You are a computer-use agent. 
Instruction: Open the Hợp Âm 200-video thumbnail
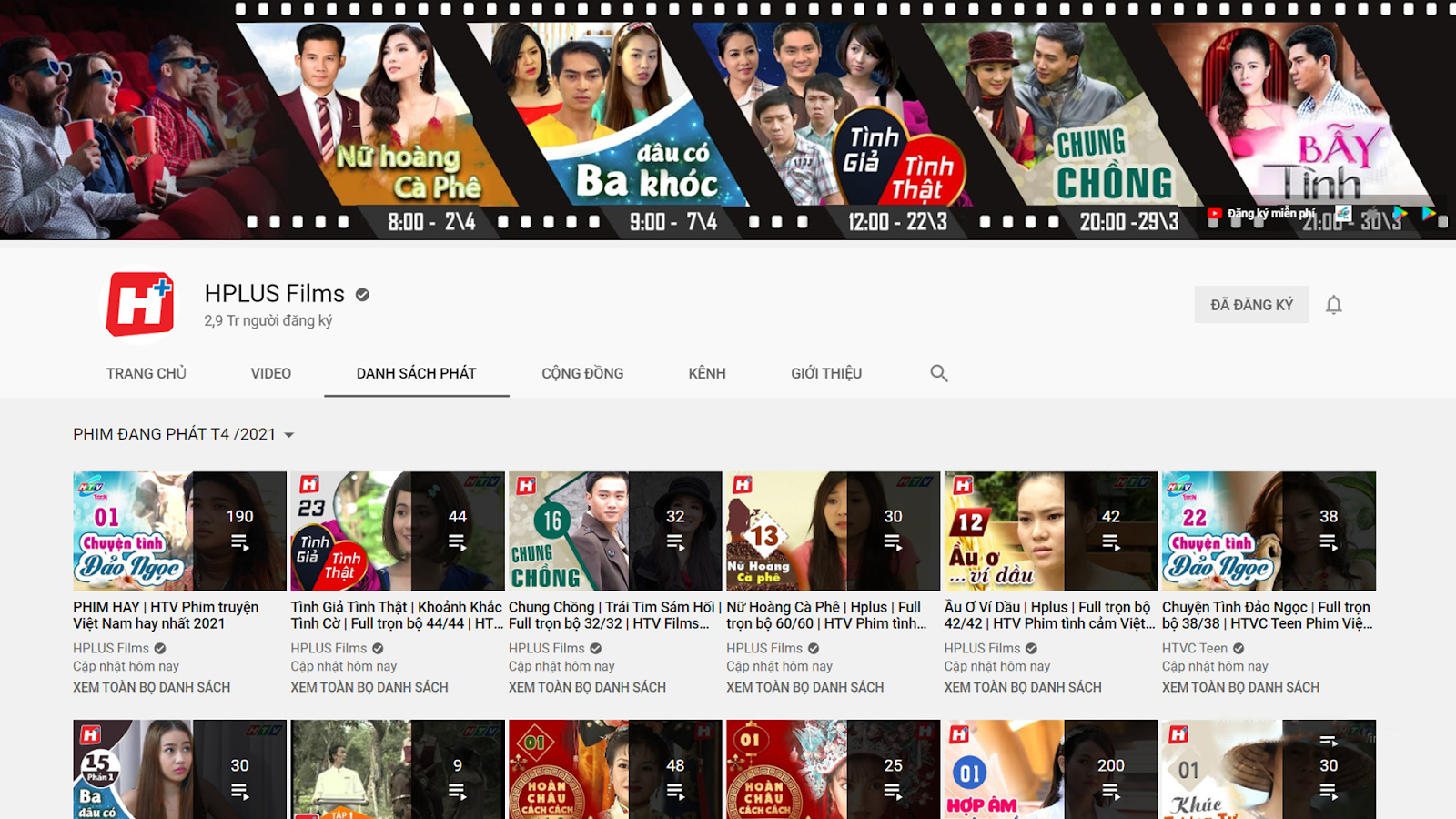coord(1051,770)
